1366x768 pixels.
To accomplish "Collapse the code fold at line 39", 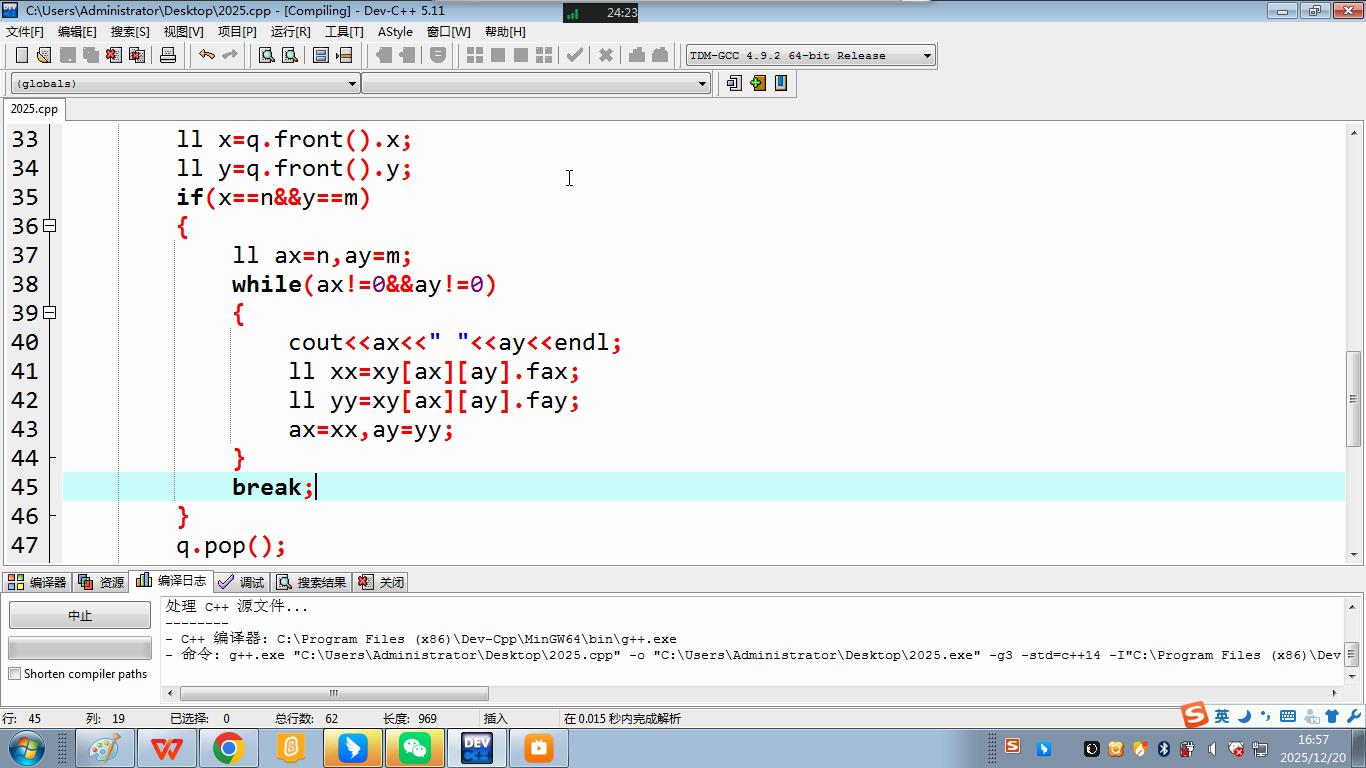I will tap(49, 313).
